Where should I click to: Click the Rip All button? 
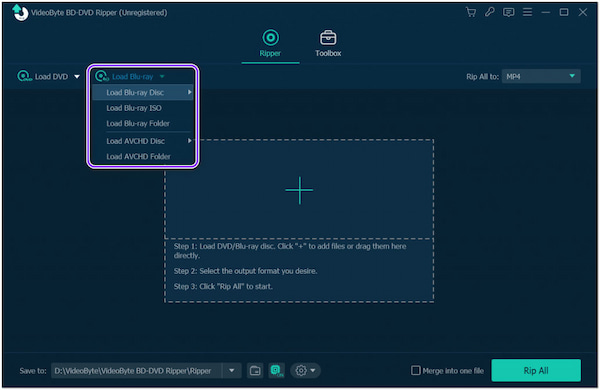[536, 370]
